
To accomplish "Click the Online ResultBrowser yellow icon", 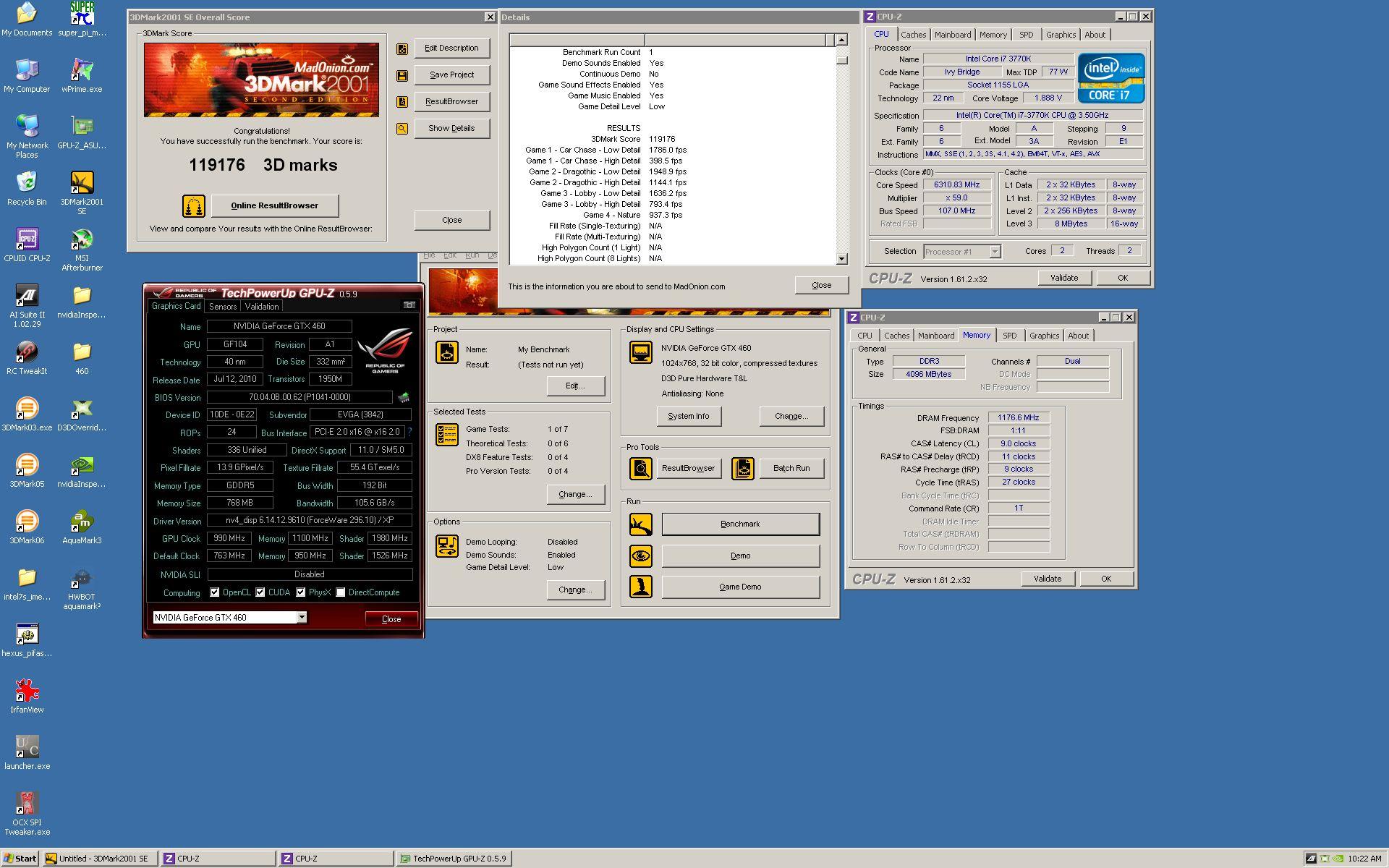I will pos(193,206).
